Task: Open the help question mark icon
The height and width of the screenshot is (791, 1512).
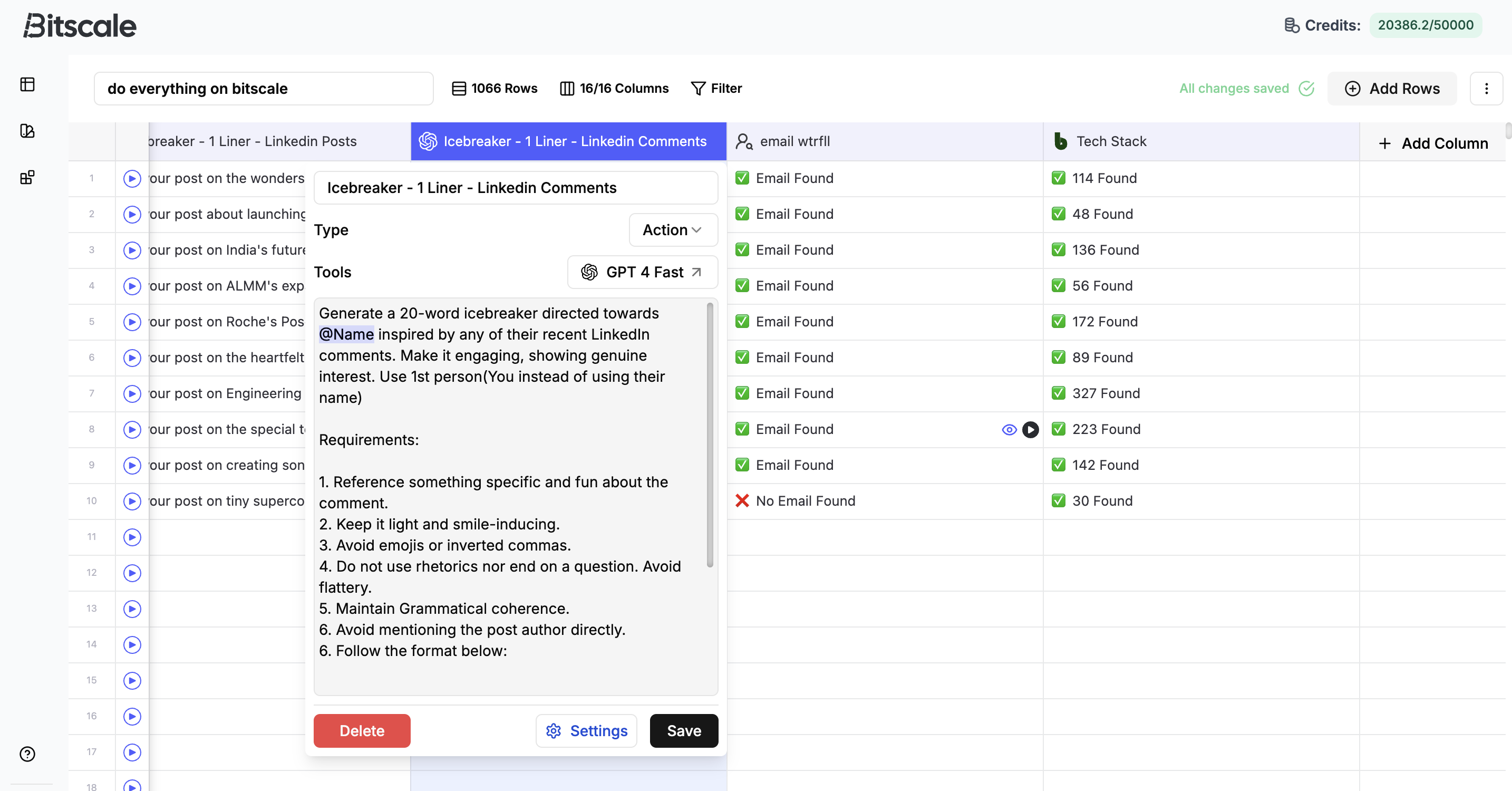Action: pos(27,754)
